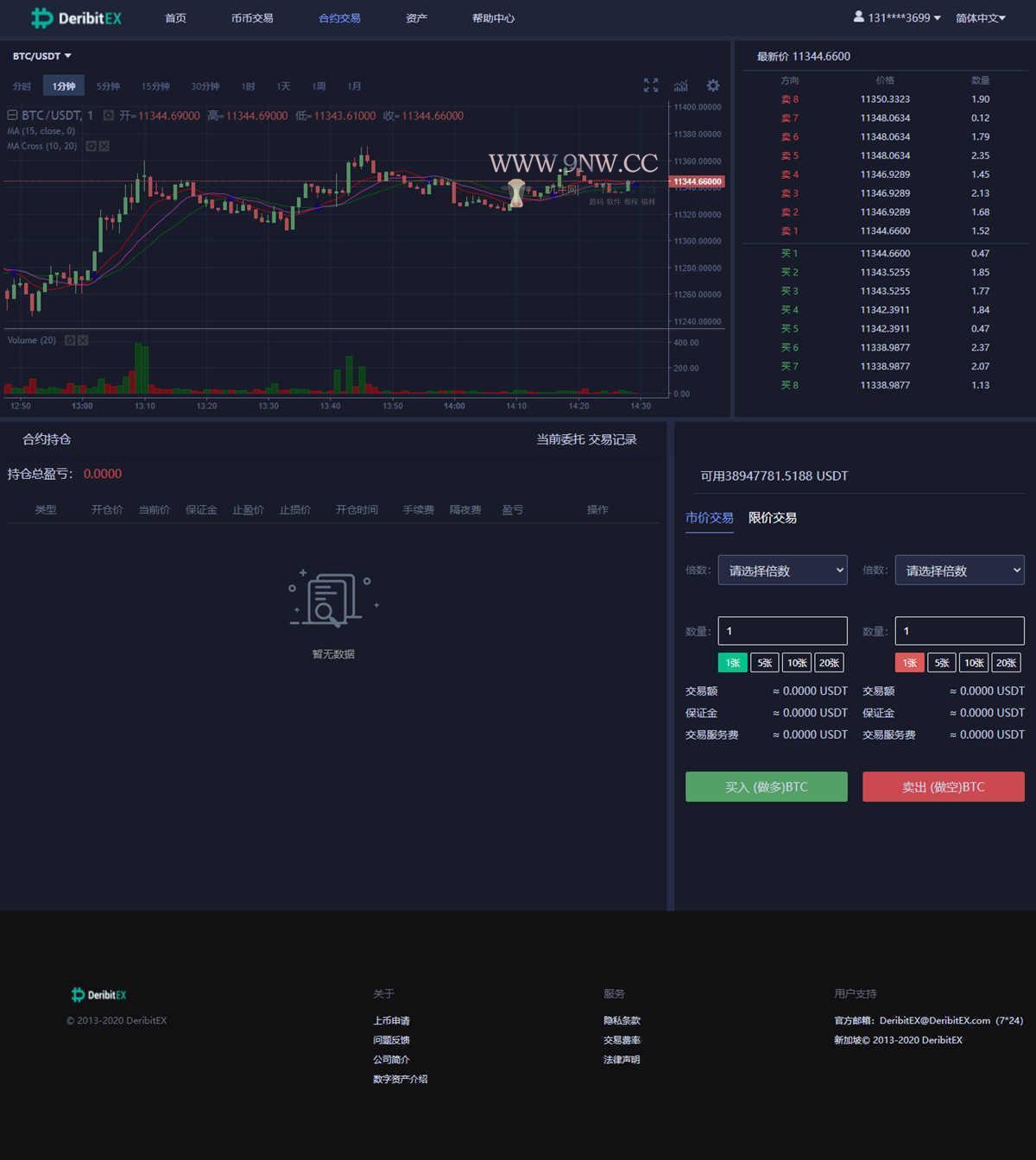Click 买入 (做多)BTC button

[766, 786]
